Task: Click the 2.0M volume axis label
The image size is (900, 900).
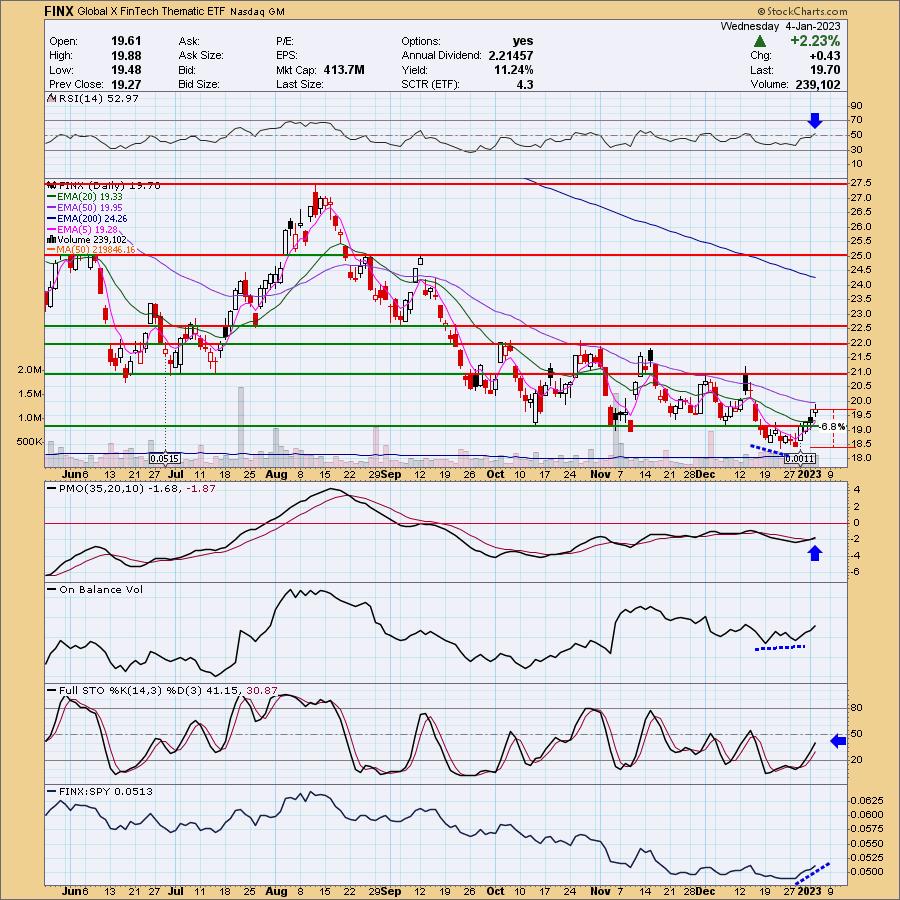Action: pyautogui.click(x=30, y=370)
